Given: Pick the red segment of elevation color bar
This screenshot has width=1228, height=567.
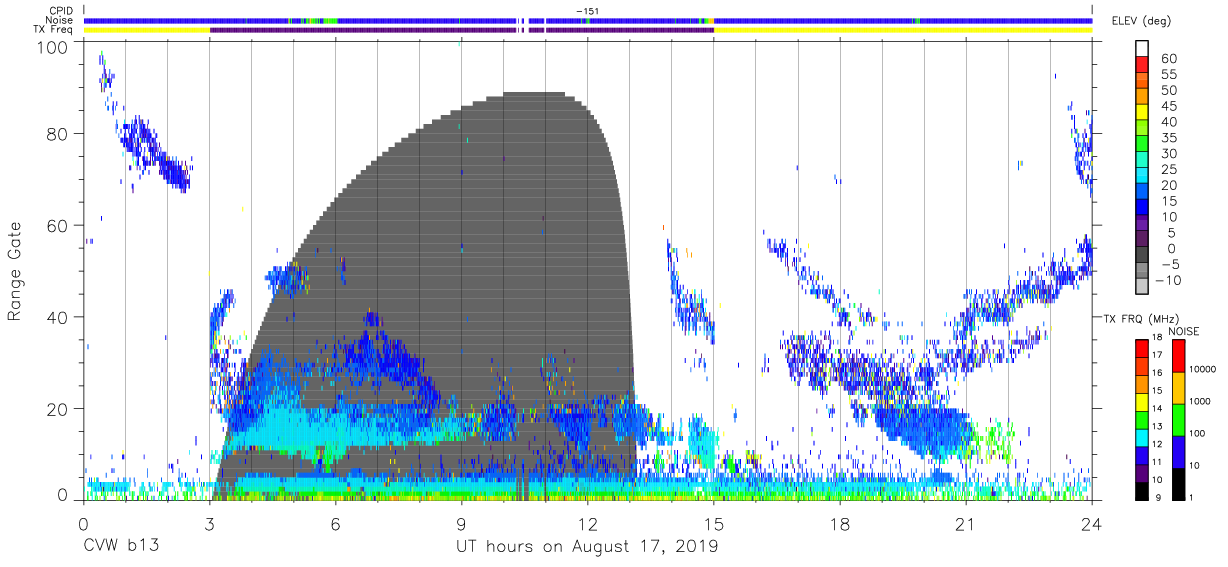Looking at the screenshot, I should click(1141, 64).
